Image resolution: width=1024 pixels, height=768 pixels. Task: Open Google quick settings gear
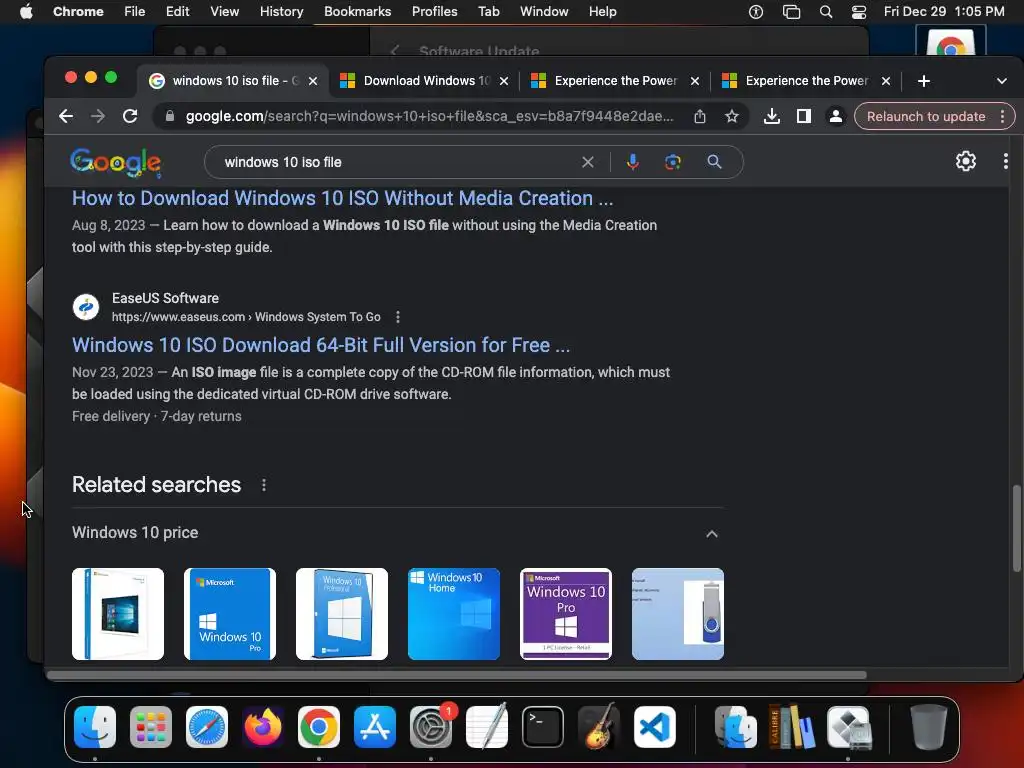point(965,161)
